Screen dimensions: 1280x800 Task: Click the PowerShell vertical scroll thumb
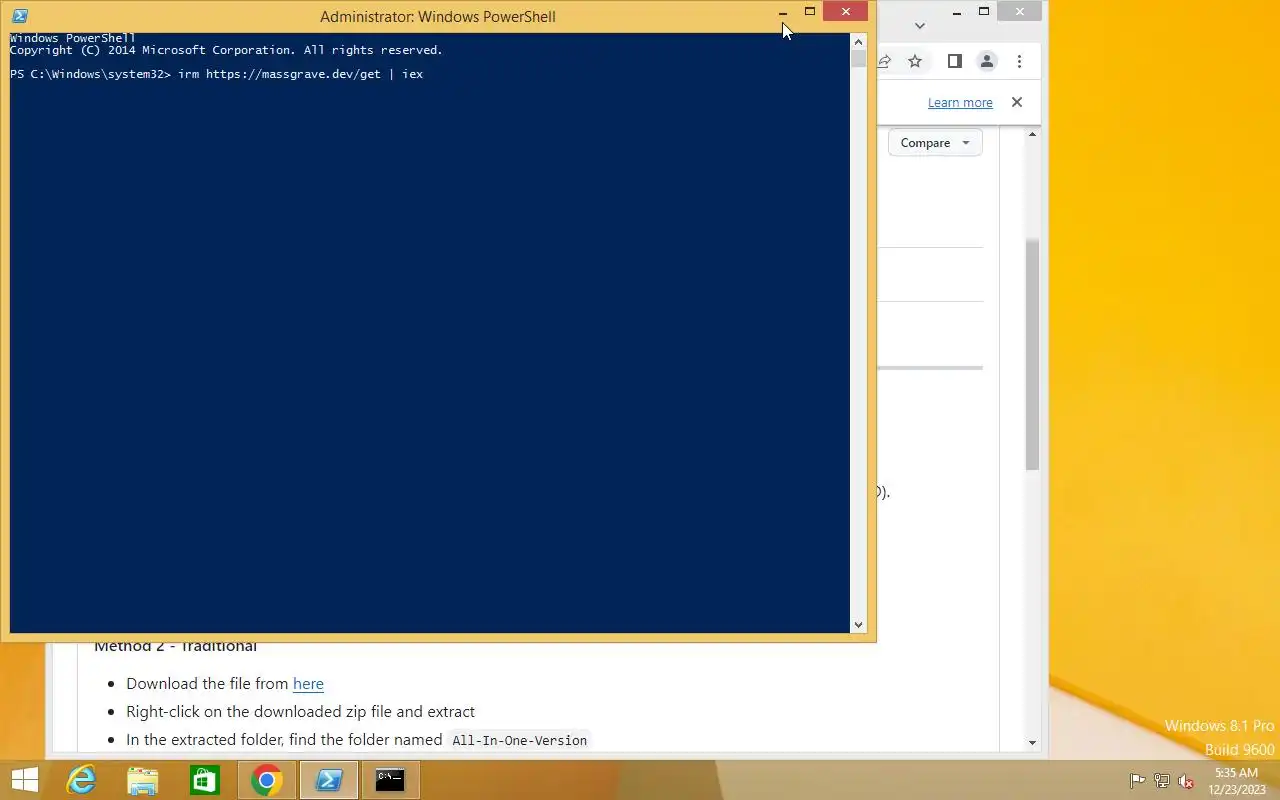point(858,59)
